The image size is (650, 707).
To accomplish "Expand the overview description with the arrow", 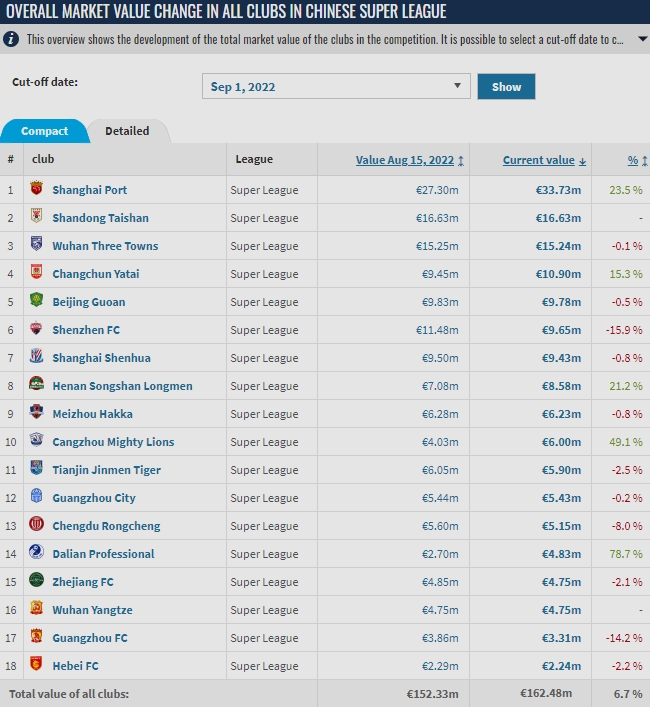I will click(x=640, y=39).
